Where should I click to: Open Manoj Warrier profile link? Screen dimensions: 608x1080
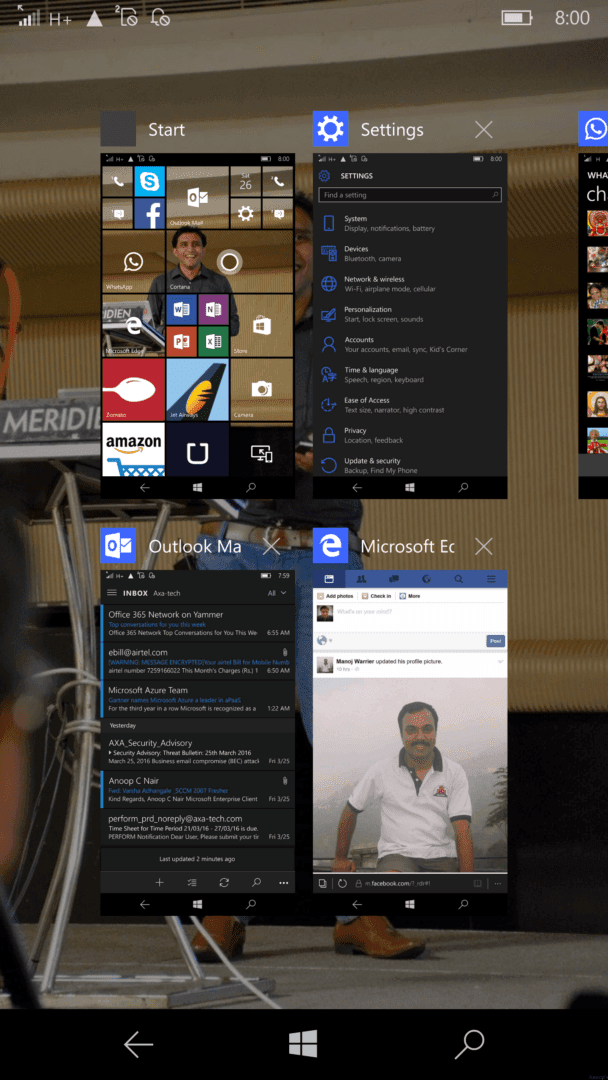point(355,661)
